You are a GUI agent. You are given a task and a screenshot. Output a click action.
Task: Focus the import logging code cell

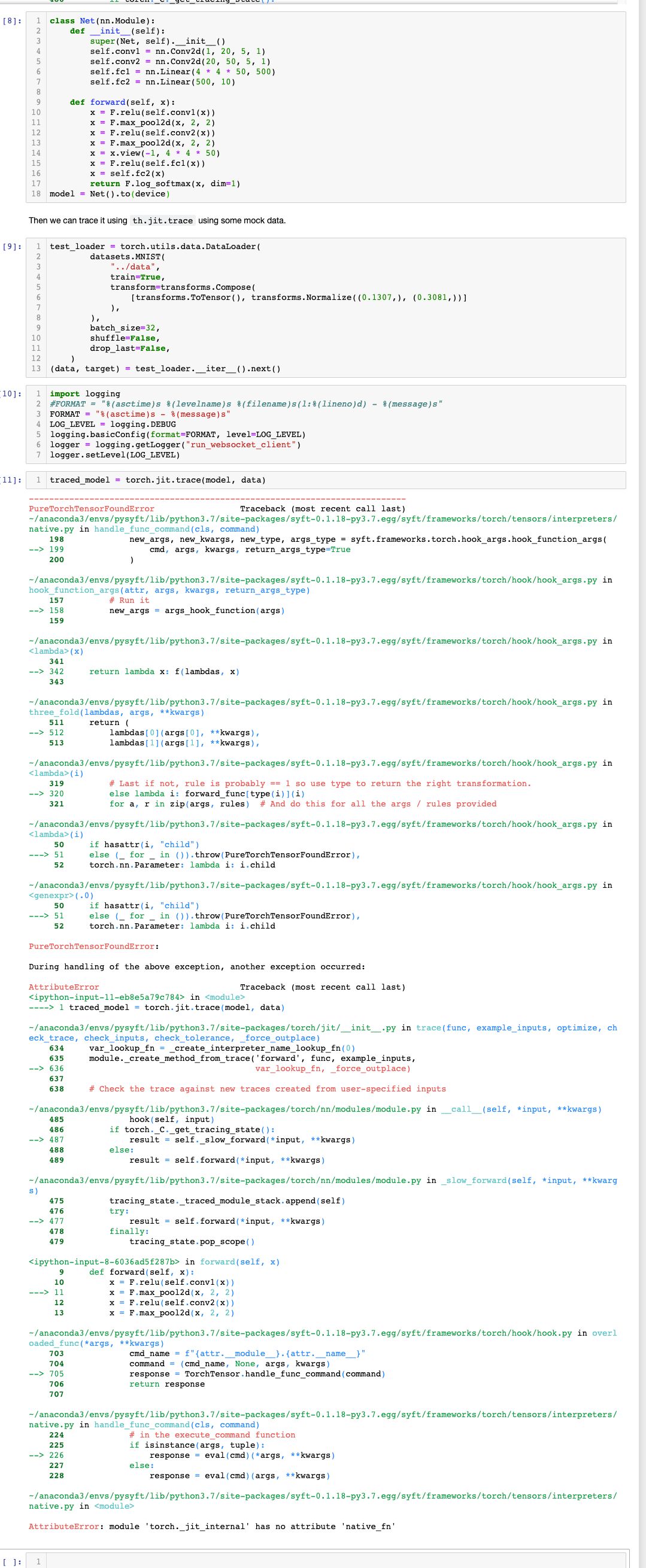click(327, 424)
